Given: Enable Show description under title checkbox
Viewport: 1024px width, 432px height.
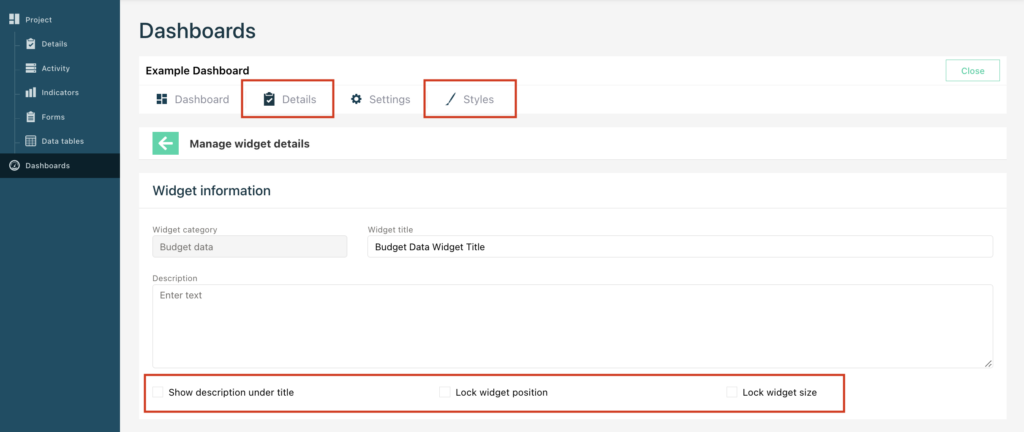Looking at the screenshot, I should tap(157, 392).
